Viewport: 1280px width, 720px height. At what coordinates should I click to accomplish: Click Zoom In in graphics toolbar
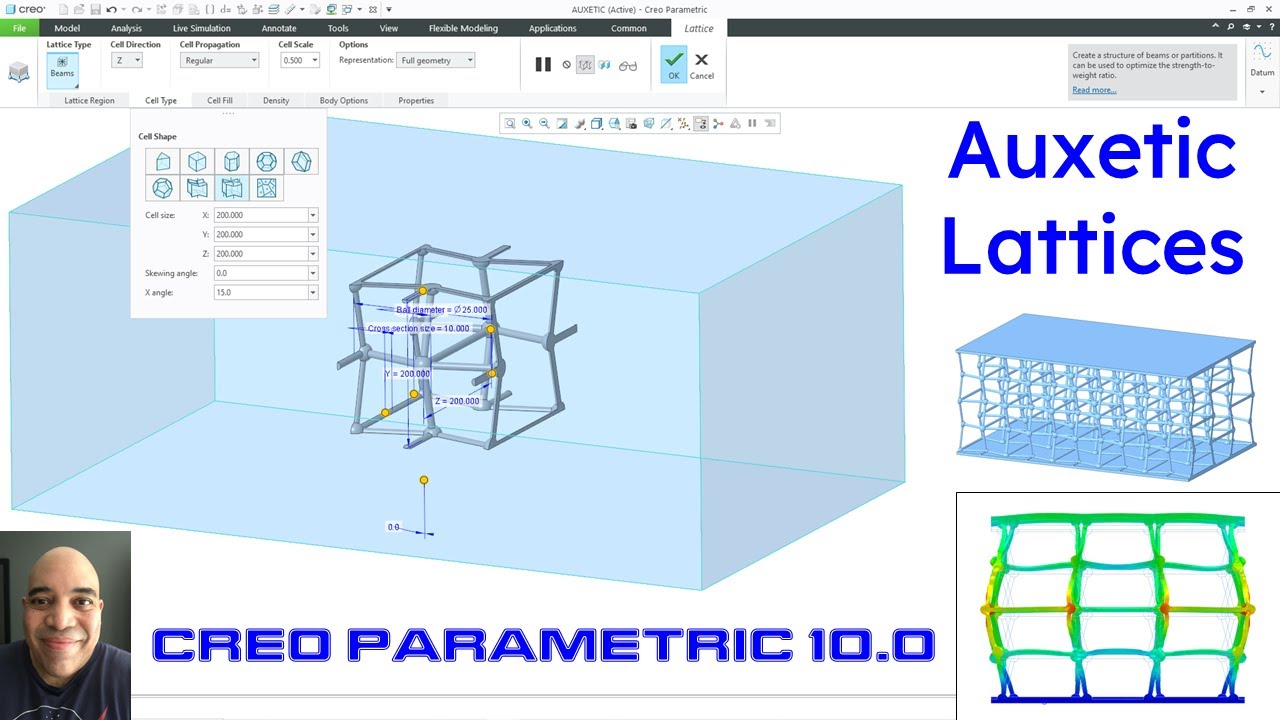point(527,124)
